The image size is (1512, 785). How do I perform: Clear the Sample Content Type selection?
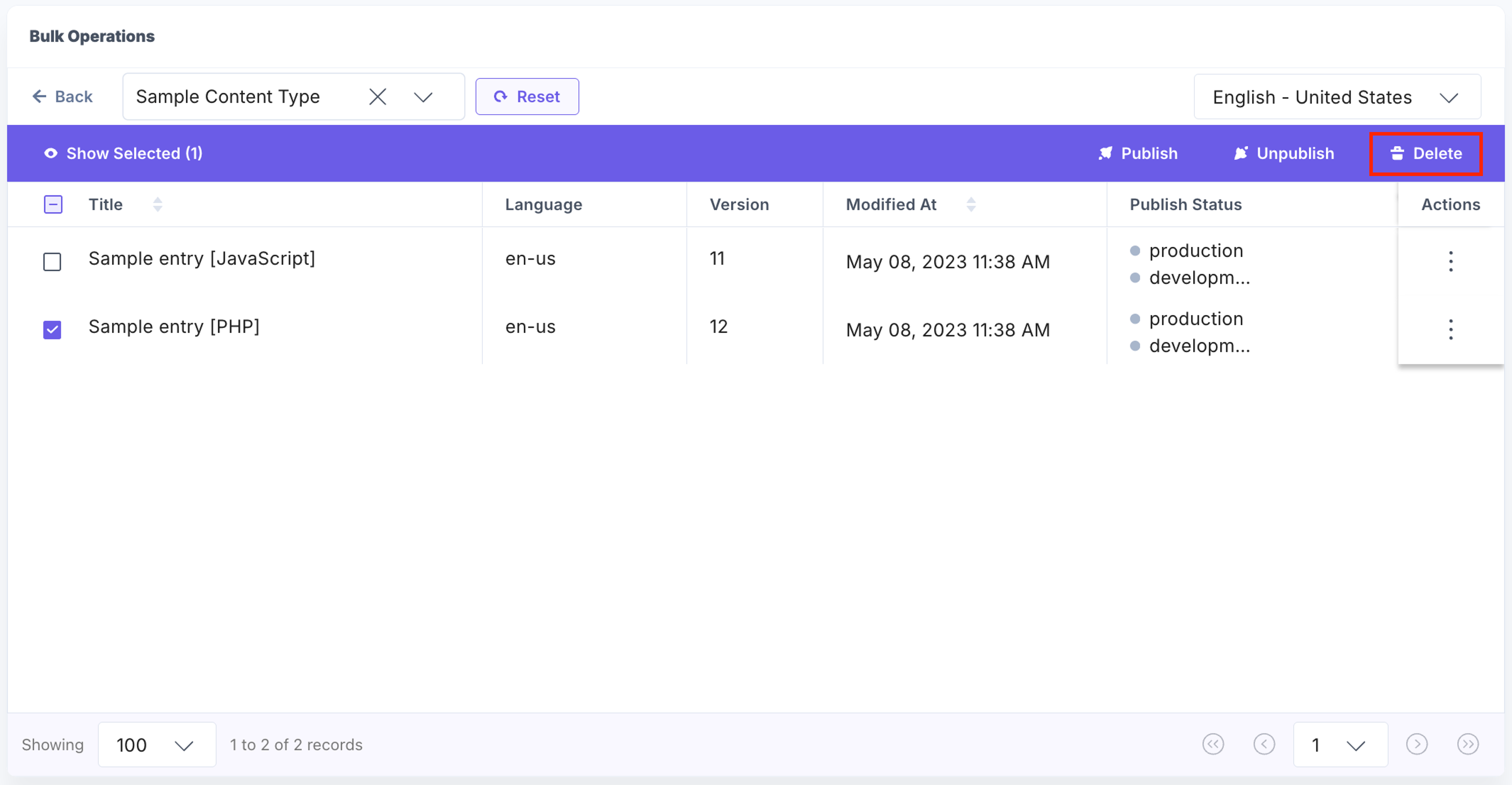coord(378,97)
